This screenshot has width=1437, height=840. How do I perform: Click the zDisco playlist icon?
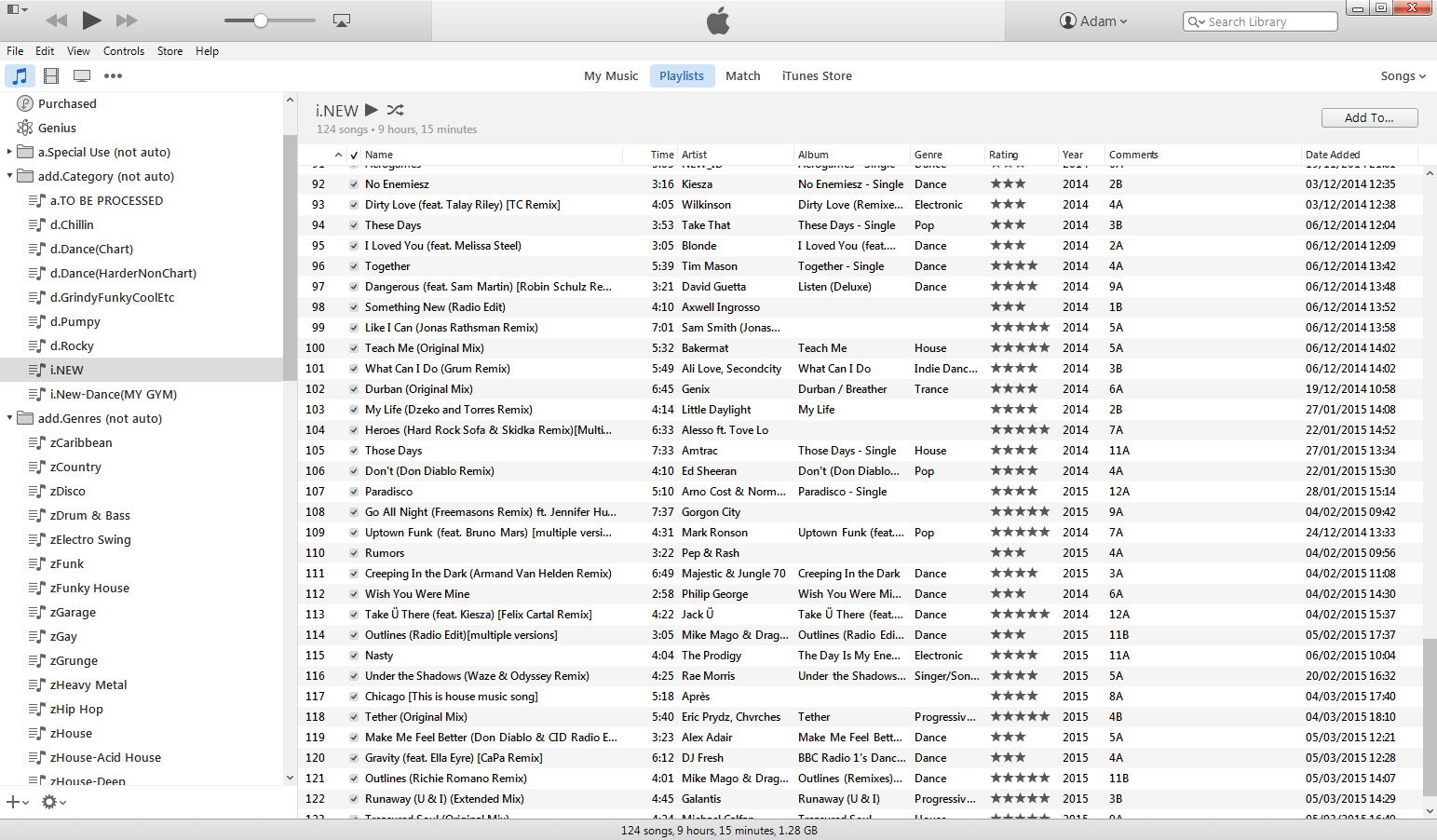point(36,491)
